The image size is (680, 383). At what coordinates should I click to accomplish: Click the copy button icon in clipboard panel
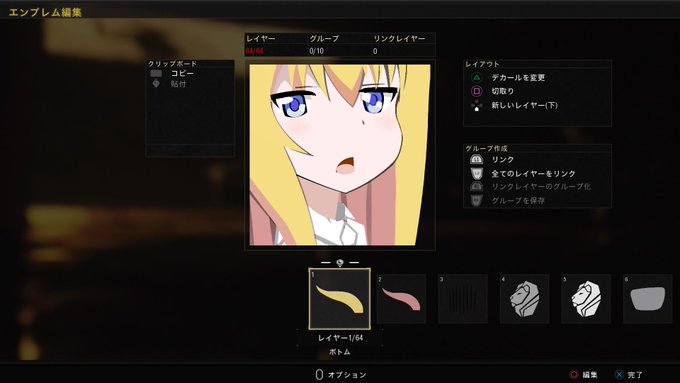156,73
